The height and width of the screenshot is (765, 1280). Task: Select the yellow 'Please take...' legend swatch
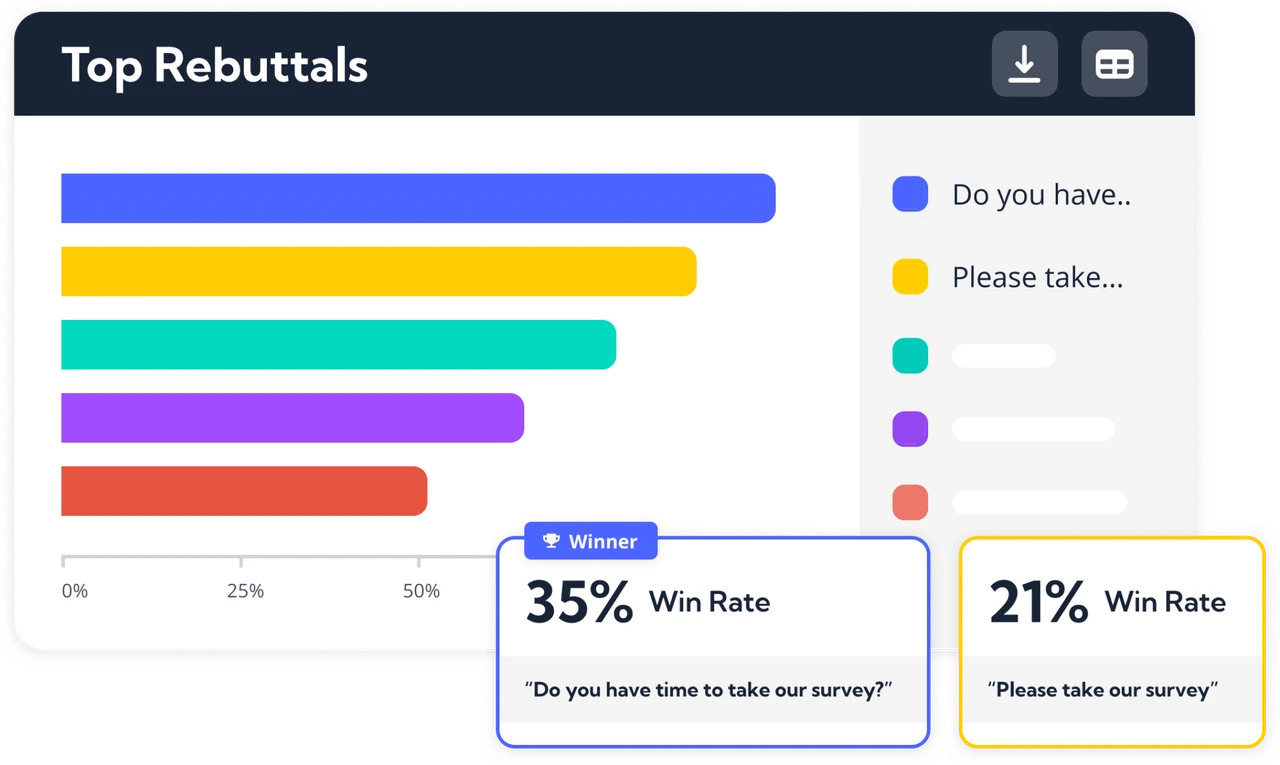[x=910, y=276]
